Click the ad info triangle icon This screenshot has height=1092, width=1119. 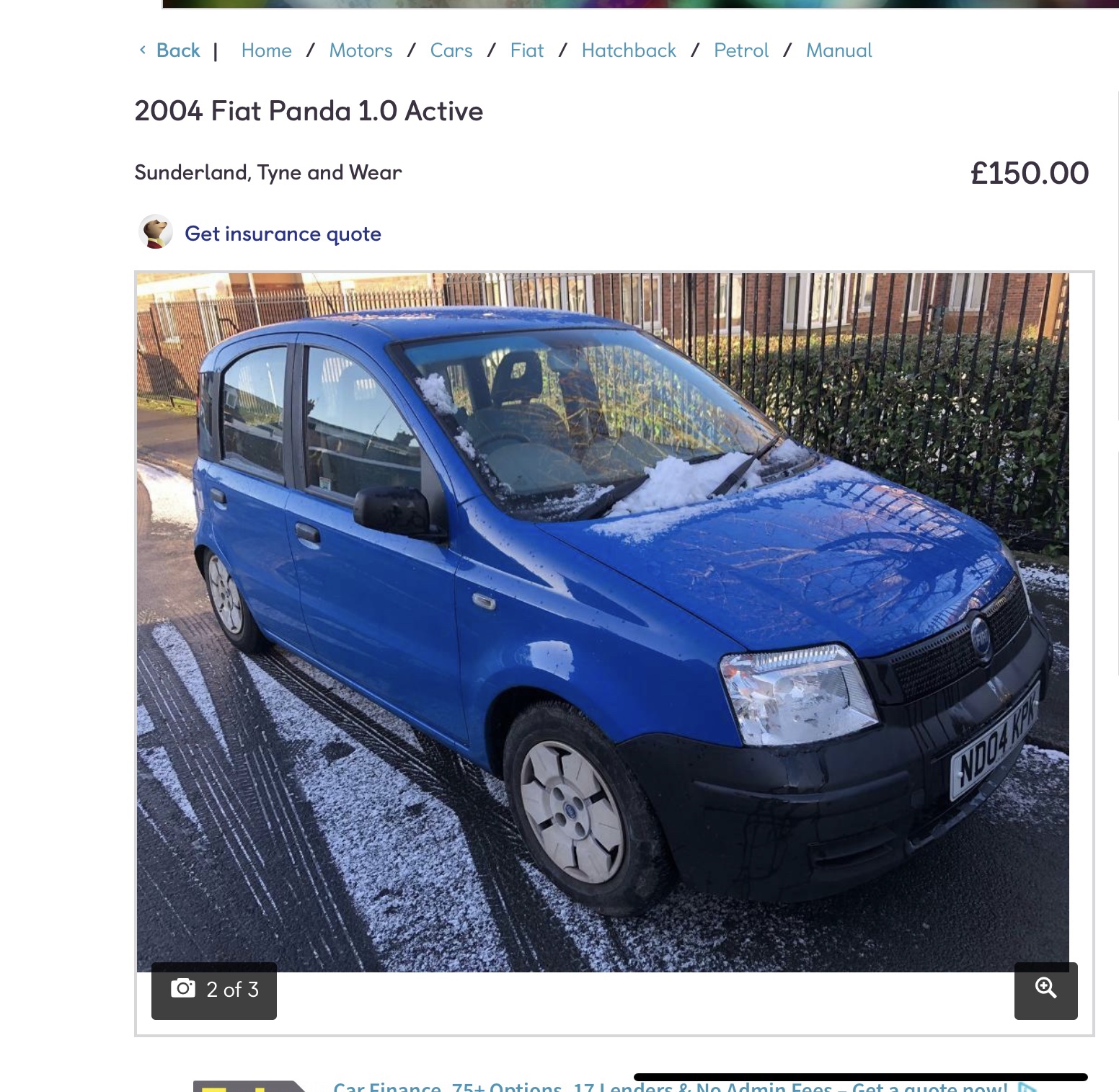point(1027,1087)
